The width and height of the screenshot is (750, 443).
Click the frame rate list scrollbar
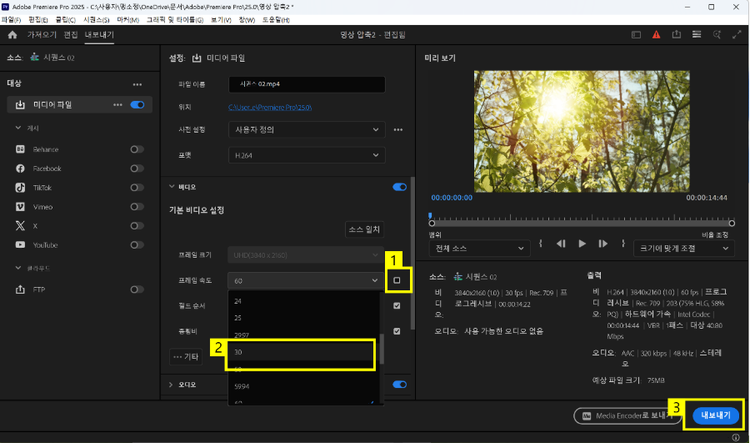coord(381,349)
